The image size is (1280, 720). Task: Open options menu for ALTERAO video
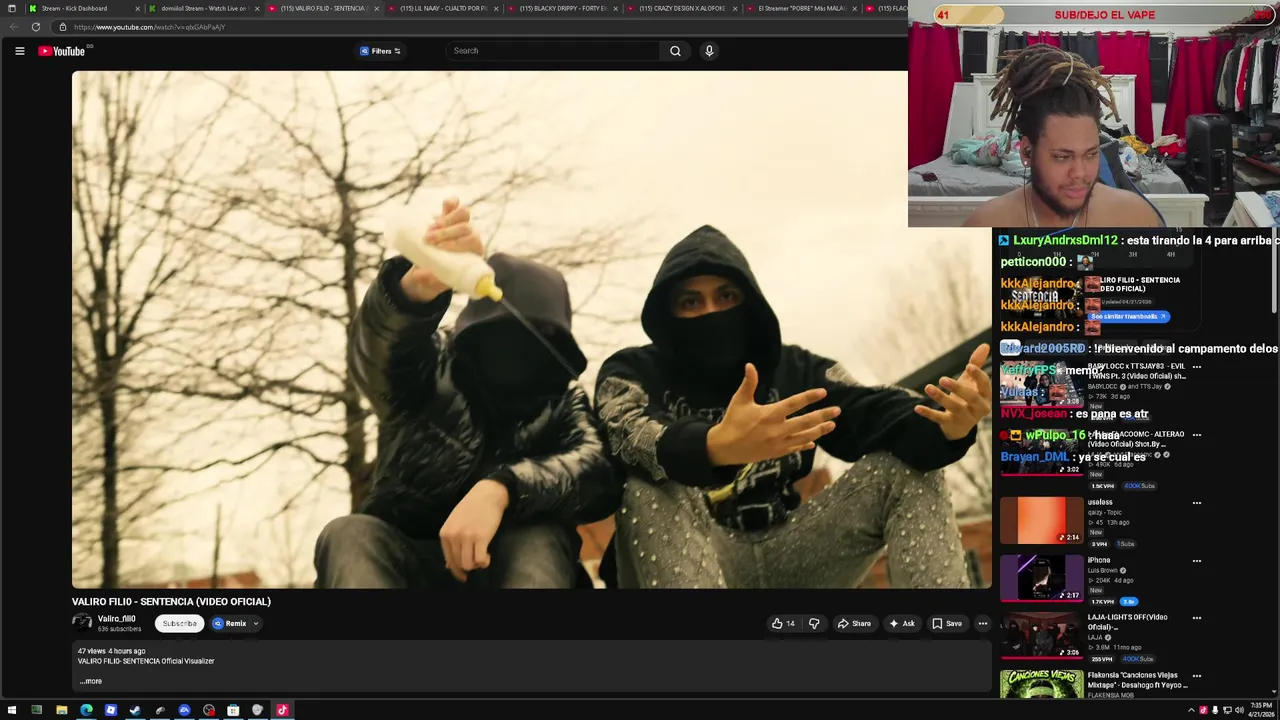point(1196,435)
